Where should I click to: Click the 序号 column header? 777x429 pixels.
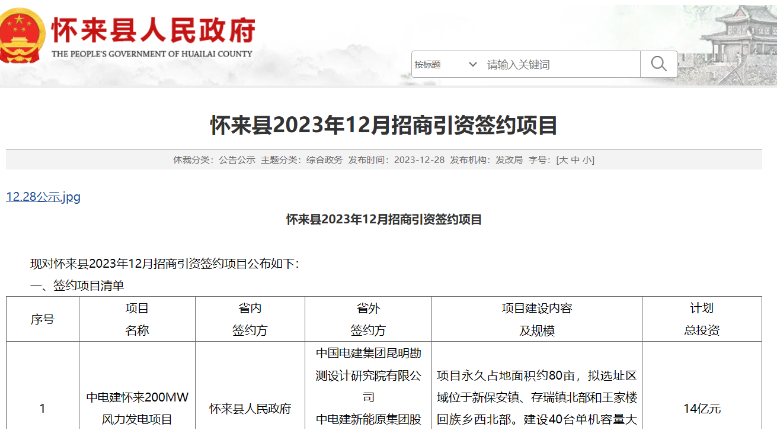point(42,319)
